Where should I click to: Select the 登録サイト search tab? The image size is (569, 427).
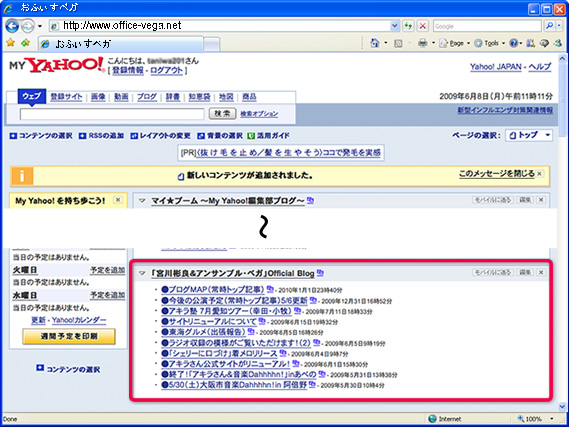coord(66,97)
